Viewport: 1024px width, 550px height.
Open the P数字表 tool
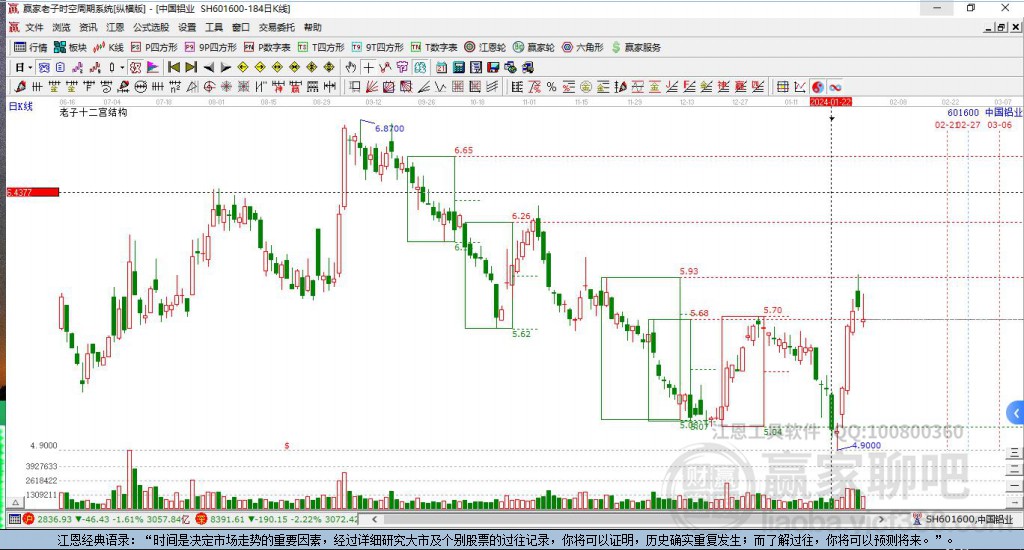click(266, 47)
